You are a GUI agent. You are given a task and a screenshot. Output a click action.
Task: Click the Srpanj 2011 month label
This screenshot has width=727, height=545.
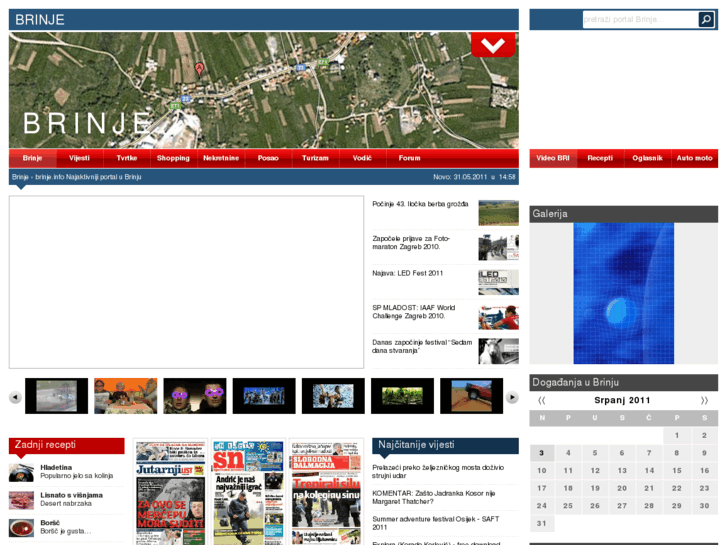[622, 400]
